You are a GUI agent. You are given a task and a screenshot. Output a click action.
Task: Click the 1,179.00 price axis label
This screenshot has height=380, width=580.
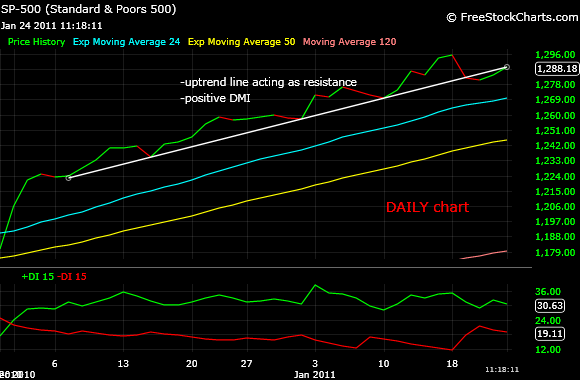coord(555,253)
